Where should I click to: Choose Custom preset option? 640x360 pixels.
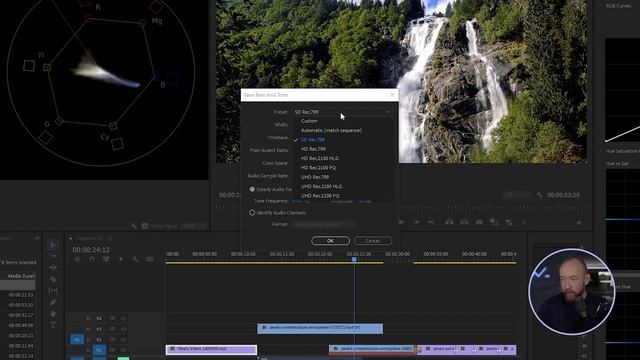point(309,121)
